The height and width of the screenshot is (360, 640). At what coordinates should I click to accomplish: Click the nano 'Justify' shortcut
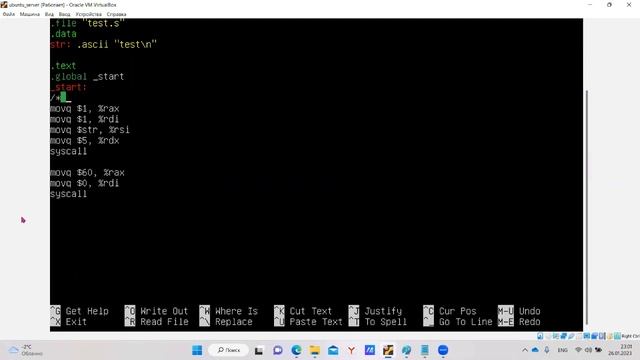(x=375, y=311)
